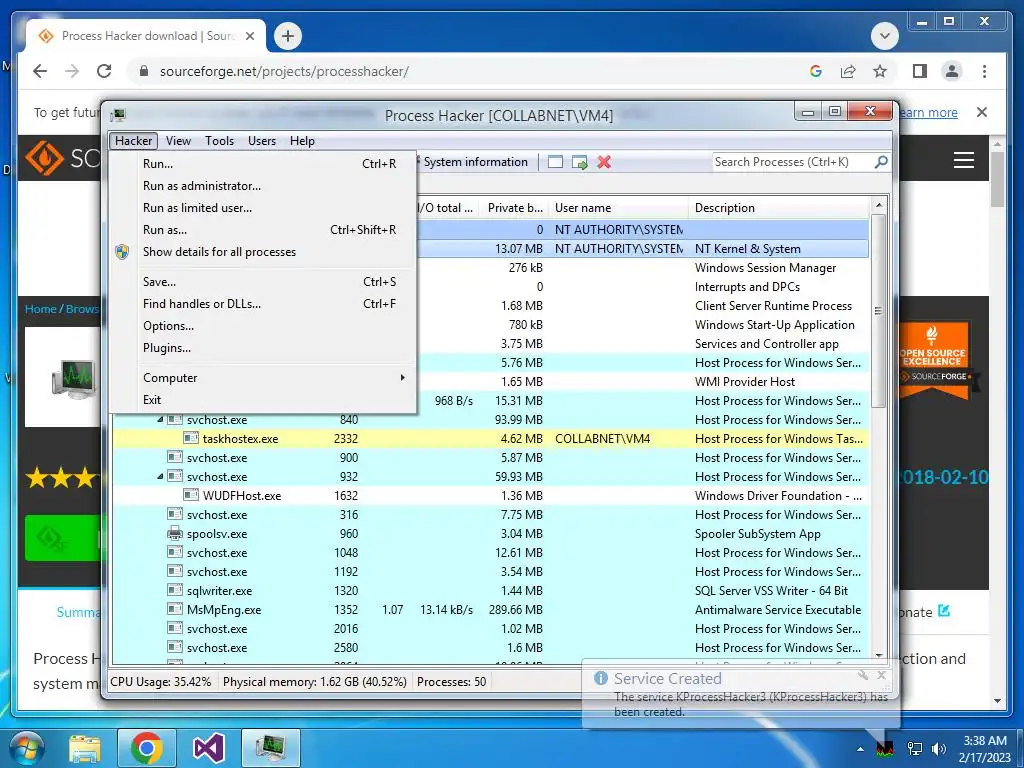
Task: Click the spoolsv.exe printer icon
Action: pyautogui.click(x=175, y=534)
